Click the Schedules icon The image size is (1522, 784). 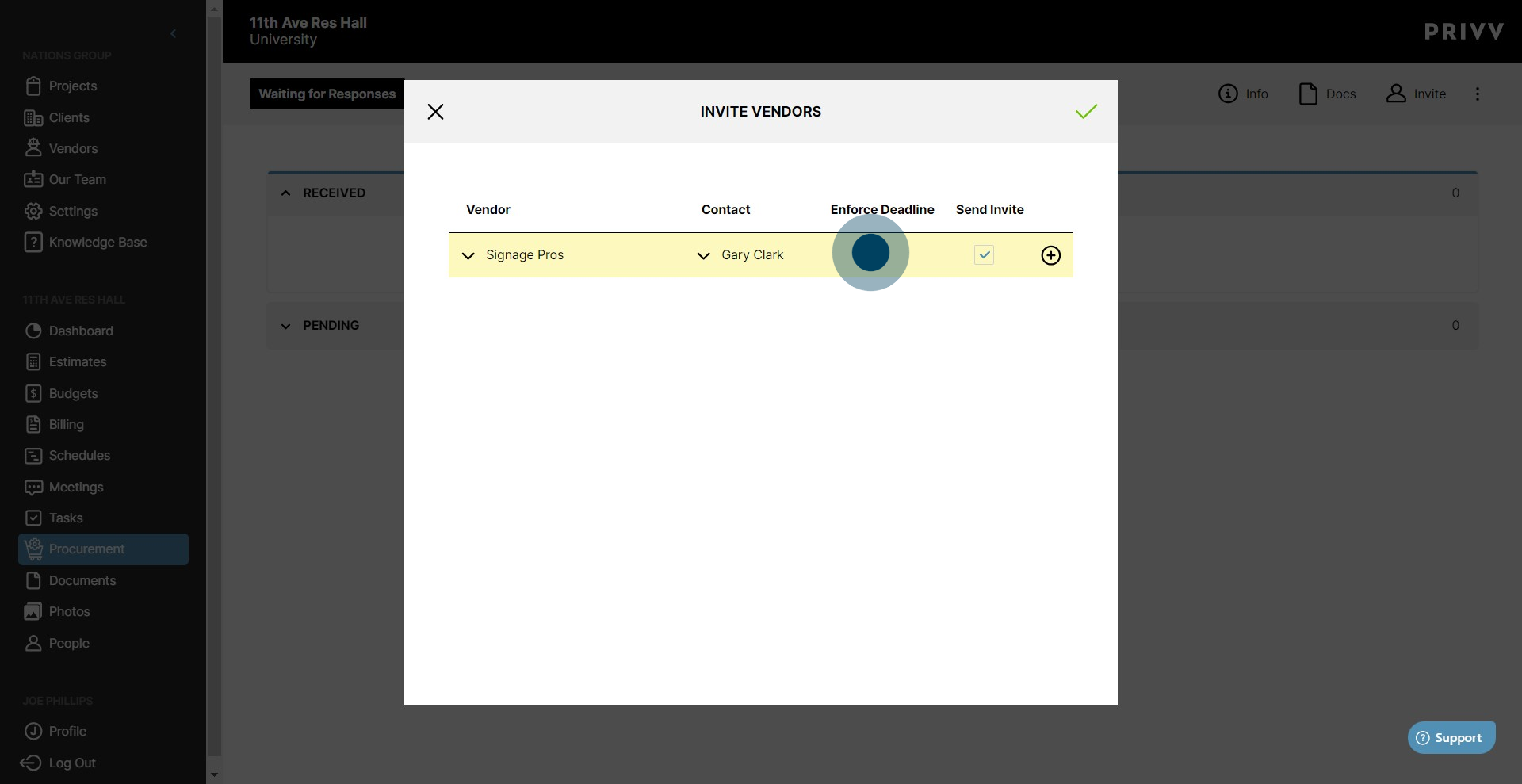coord(33,455)
